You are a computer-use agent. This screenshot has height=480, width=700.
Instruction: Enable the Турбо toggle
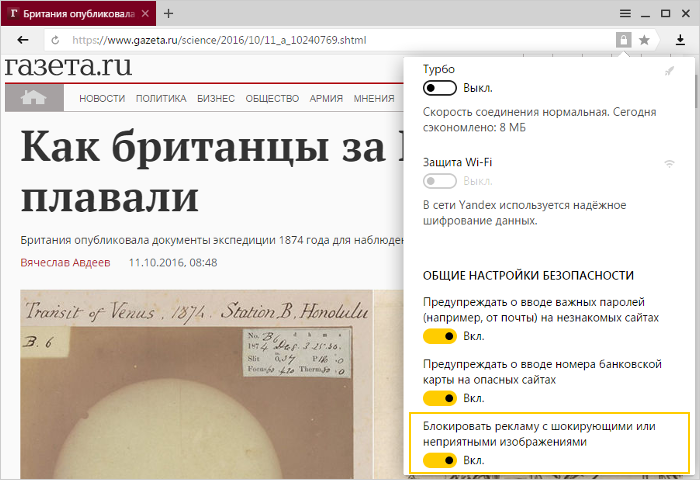tap(440, 88)
